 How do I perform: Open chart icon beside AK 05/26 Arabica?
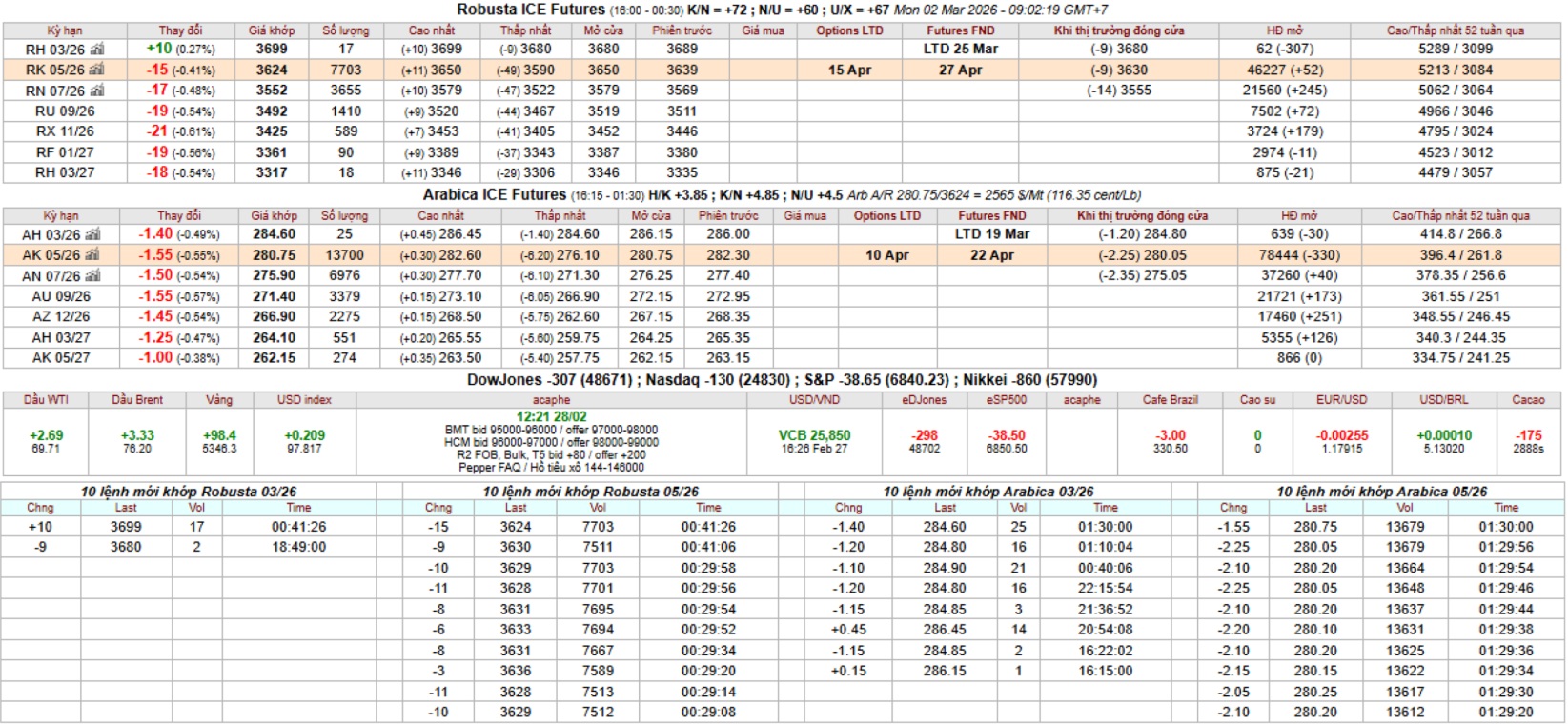(x=93, y=255)
